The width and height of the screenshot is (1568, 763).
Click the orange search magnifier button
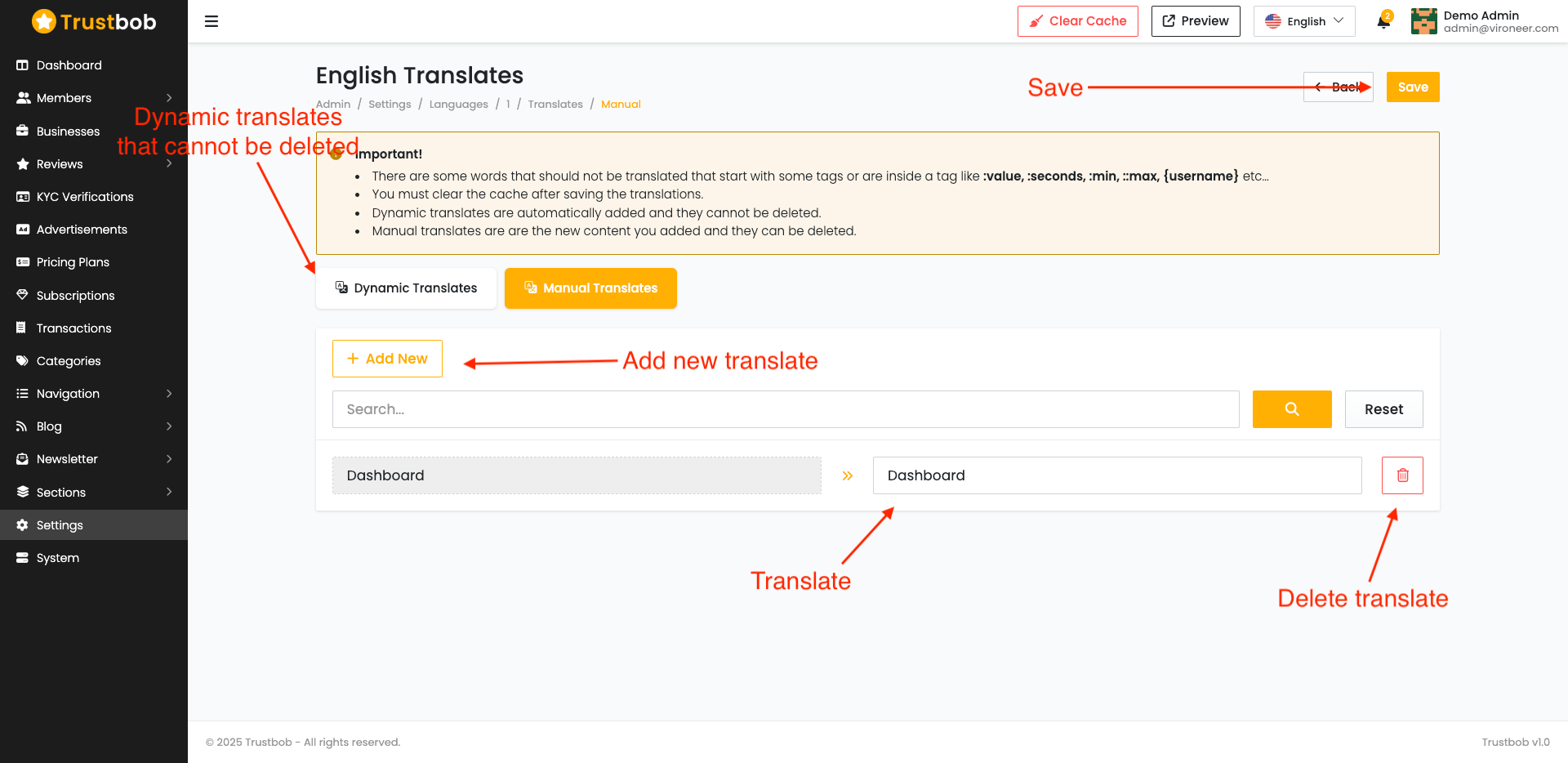(x=1292, y=409)
